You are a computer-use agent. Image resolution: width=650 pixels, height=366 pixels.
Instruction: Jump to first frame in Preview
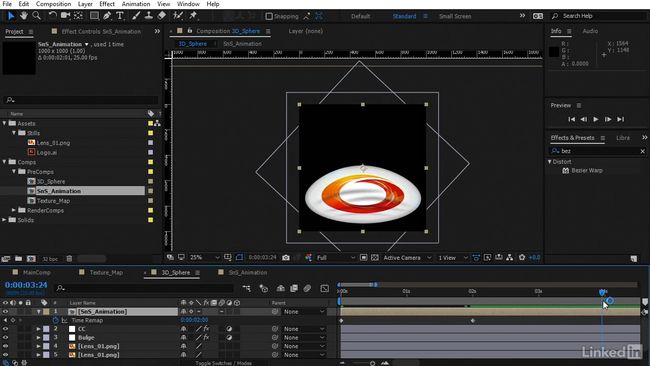(571, 119)
